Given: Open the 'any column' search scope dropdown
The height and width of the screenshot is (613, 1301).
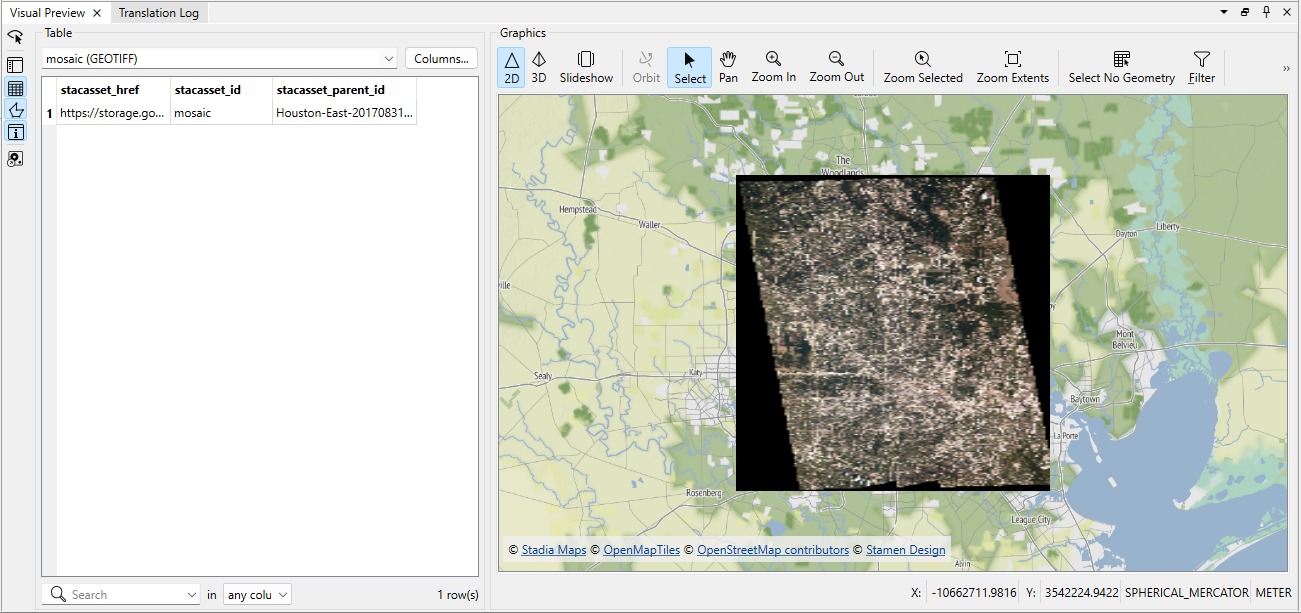Looking at the screenshot, I should pyautogui.click(x=257, y=595).
